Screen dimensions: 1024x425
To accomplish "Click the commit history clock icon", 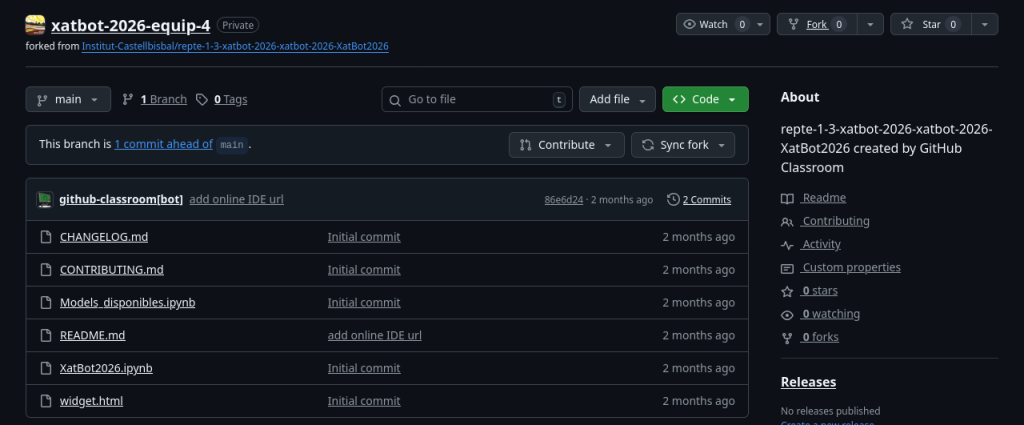I will (x=673, y=199).
